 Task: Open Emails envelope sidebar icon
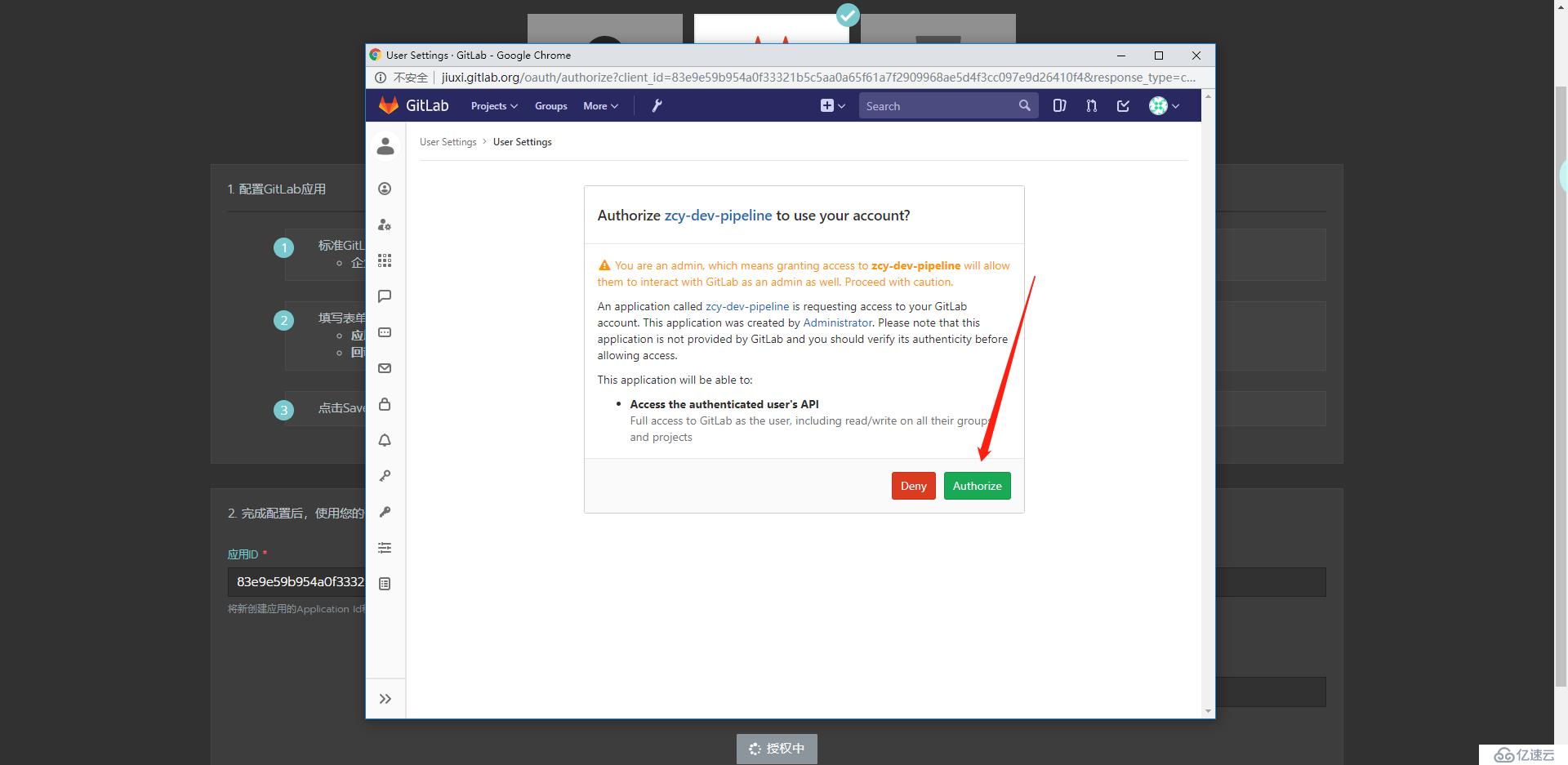coord(385,368)
